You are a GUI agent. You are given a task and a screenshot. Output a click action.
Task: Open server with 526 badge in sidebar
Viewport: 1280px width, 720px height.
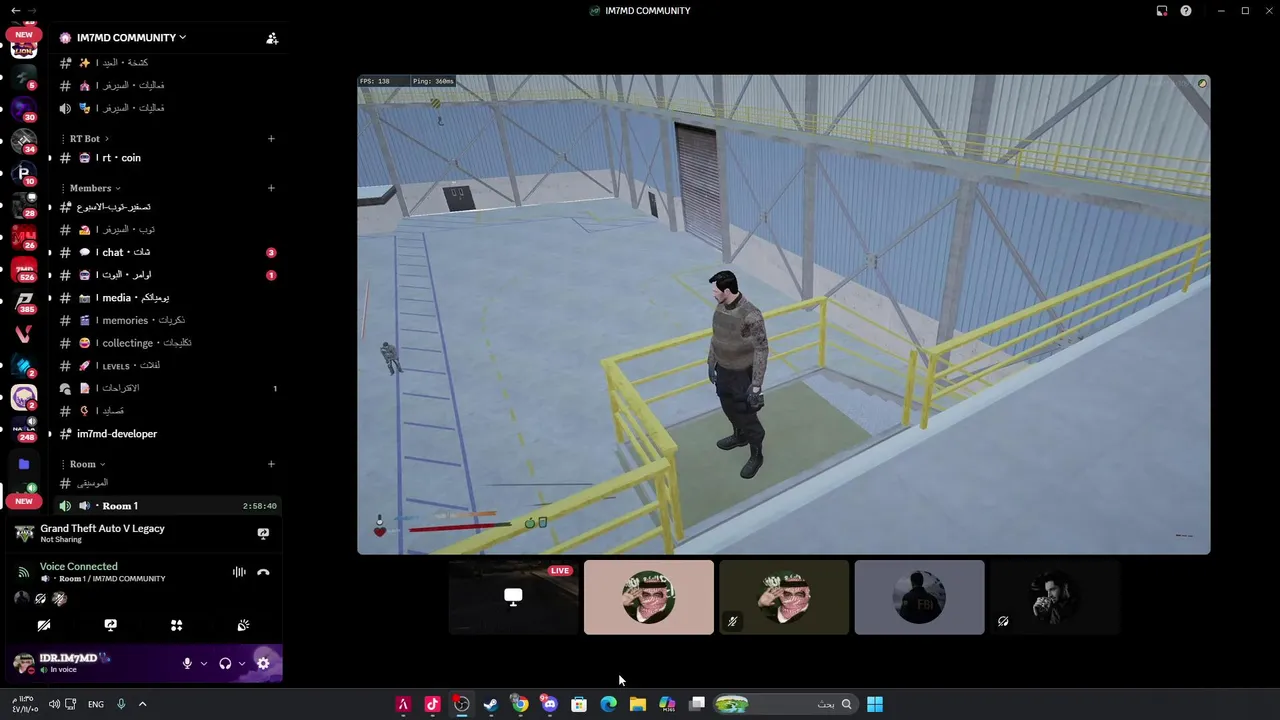(x=24, y=269)
